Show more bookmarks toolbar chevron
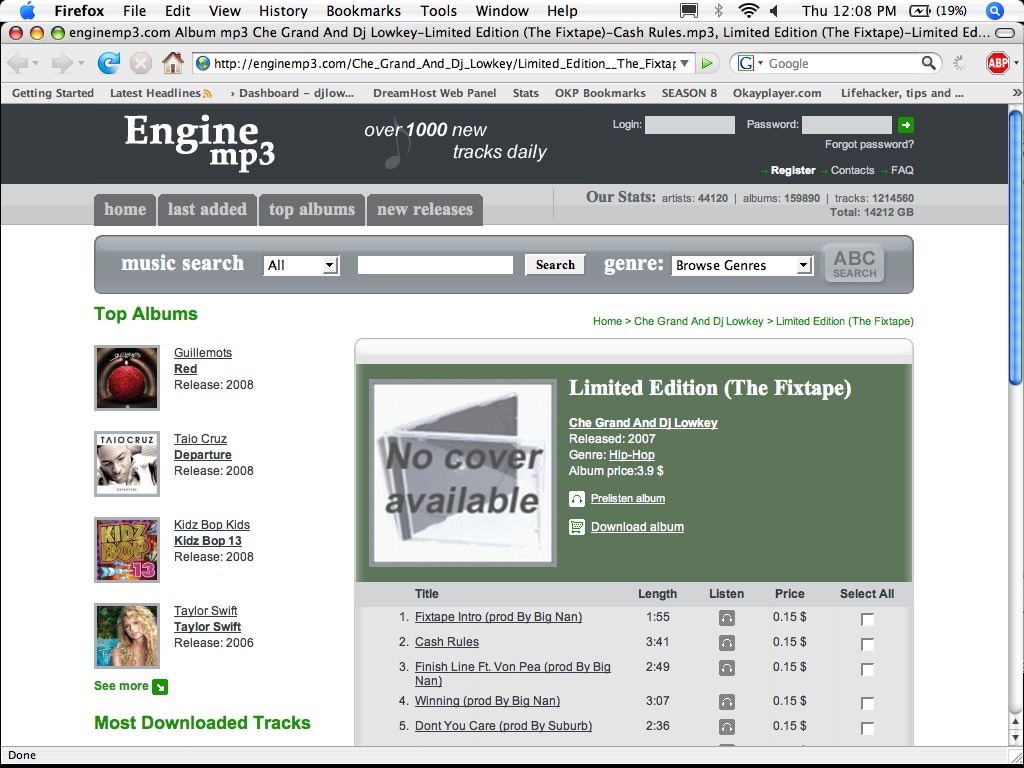 click(x=1016, y=93)
